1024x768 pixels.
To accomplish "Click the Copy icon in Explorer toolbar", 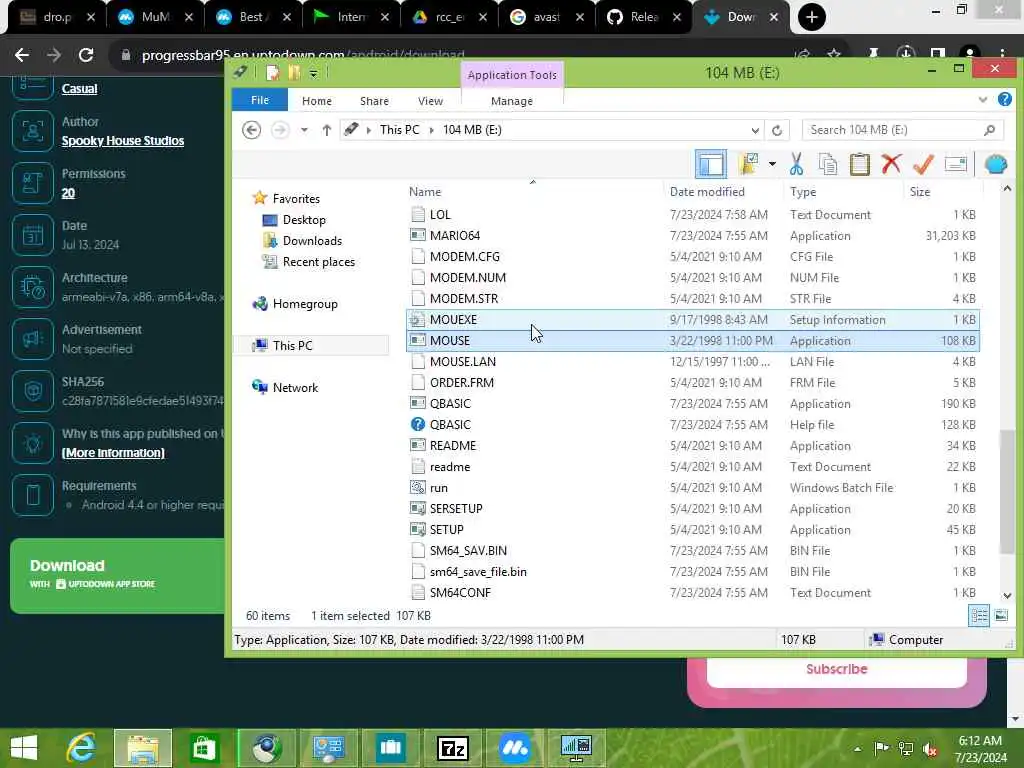I will [x=827, y=165].
